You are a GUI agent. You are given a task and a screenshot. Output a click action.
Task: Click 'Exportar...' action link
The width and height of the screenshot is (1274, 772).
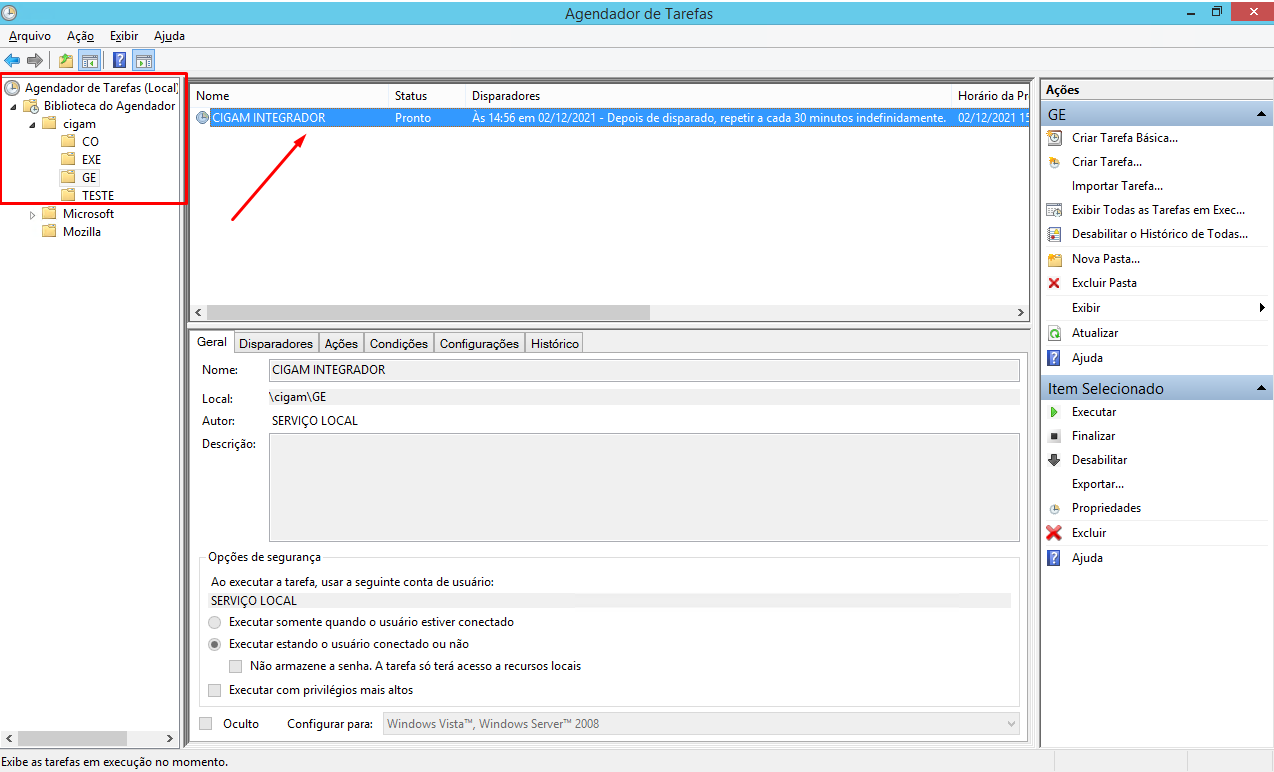[1098, 484]
